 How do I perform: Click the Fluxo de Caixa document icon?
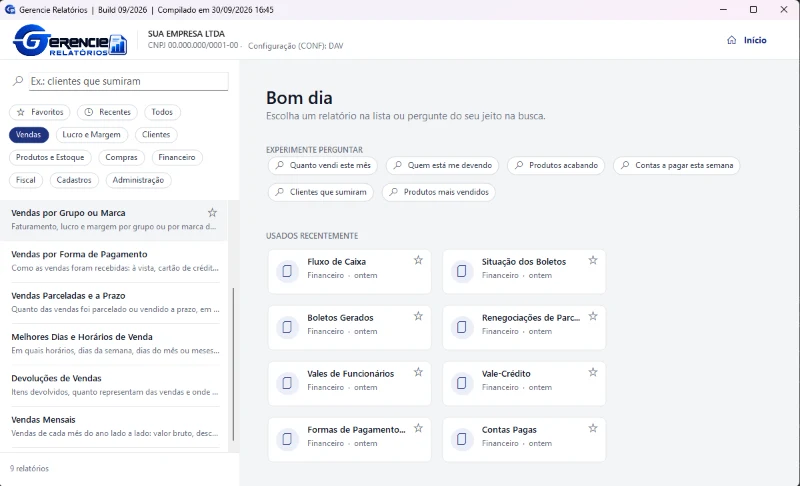[287, 271]
